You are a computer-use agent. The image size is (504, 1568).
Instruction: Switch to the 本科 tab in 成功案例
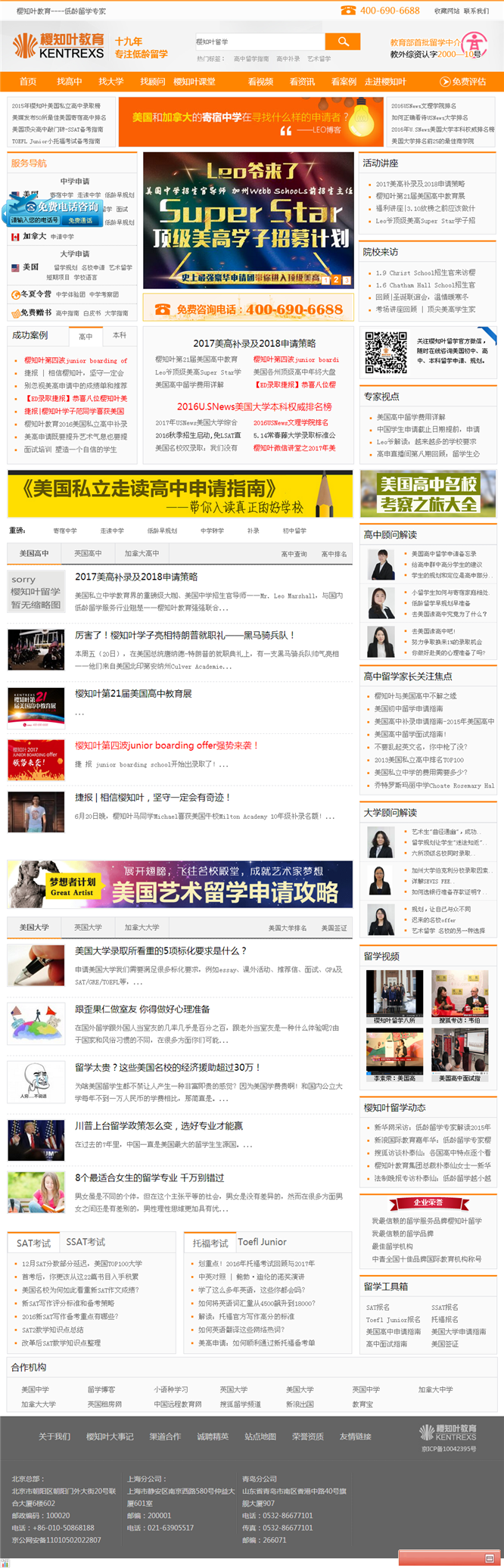click(x=120, y=335)
